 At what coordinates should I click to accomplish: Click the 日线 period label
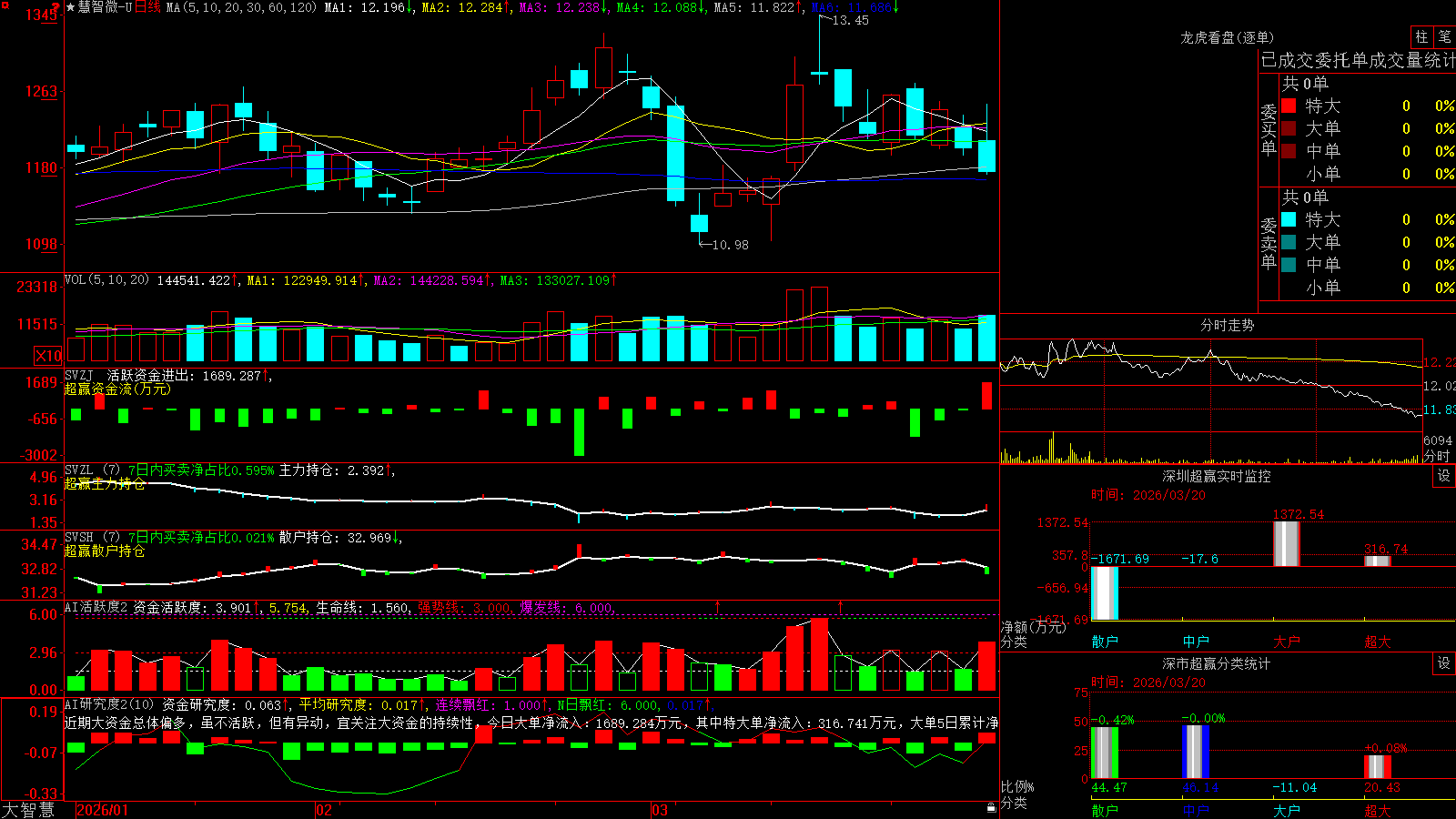coord(147,7)
